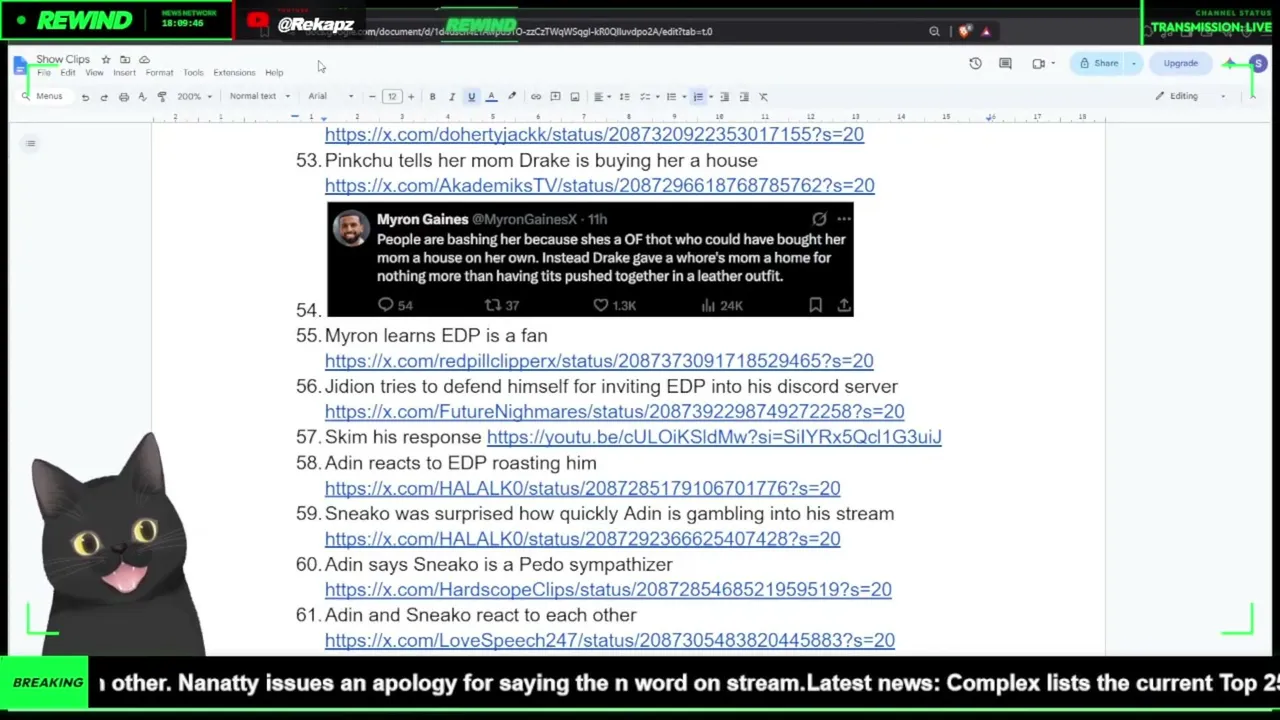Image resolution: width=1280 pixels, height=720 pixels.
Task: Click the Share button
Action: [x=1098, y=64]
